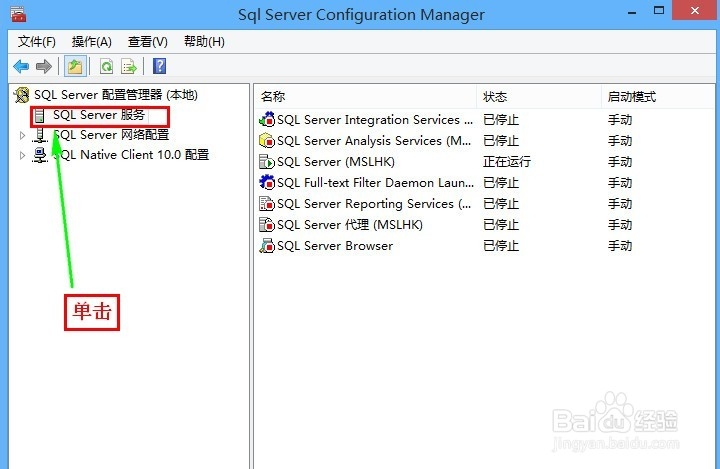Click the green Refresh toolbar icon
The image size is (720, 469).
pyautogui.click(x=107, y=67)
